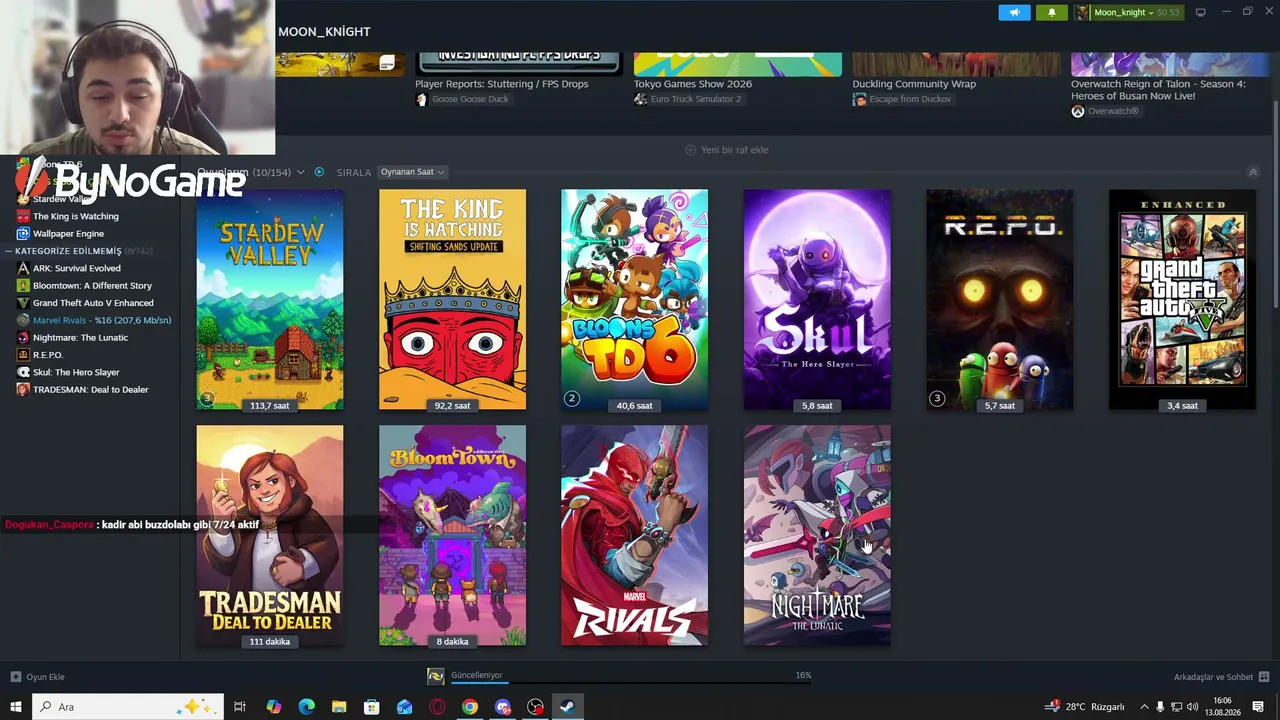Open the MOON_KNİGHT profile tab
Viewport: 1280px width, 720px height.
324,32
